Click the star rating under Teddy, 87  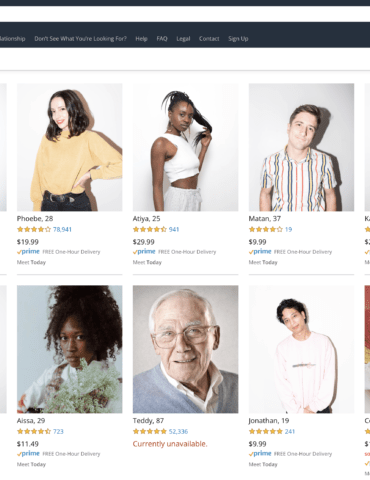[150, 431]
